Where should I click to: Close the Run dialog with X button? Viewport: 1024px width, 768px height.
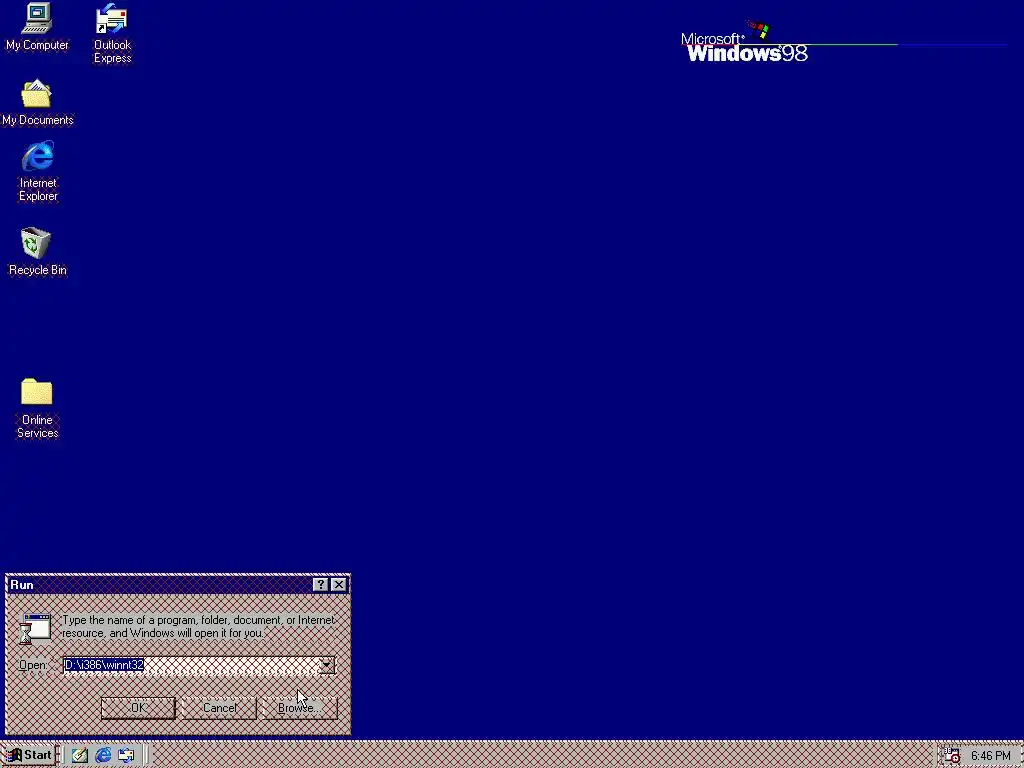pos(338,584)
